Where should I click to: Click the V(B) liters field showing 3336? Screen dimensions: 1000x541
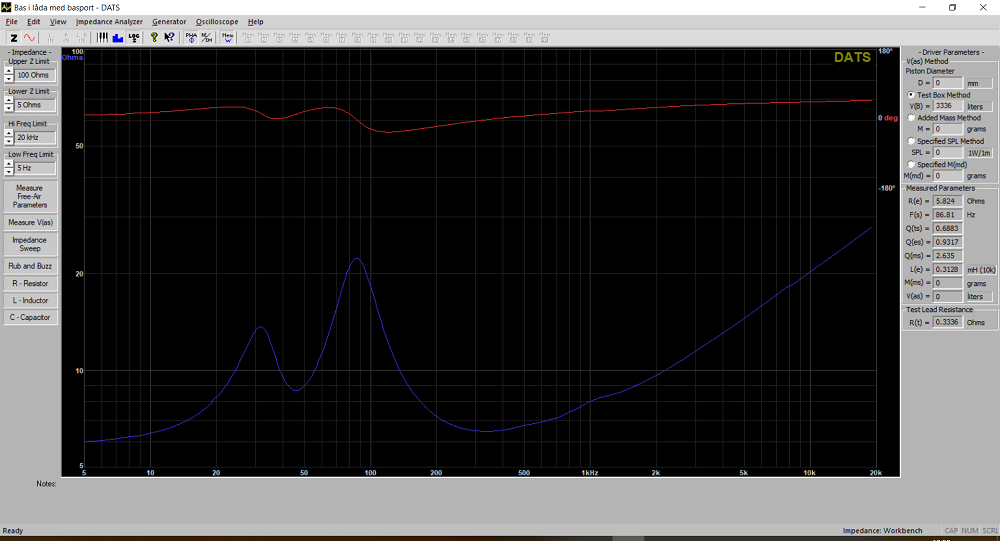(948, 106)
